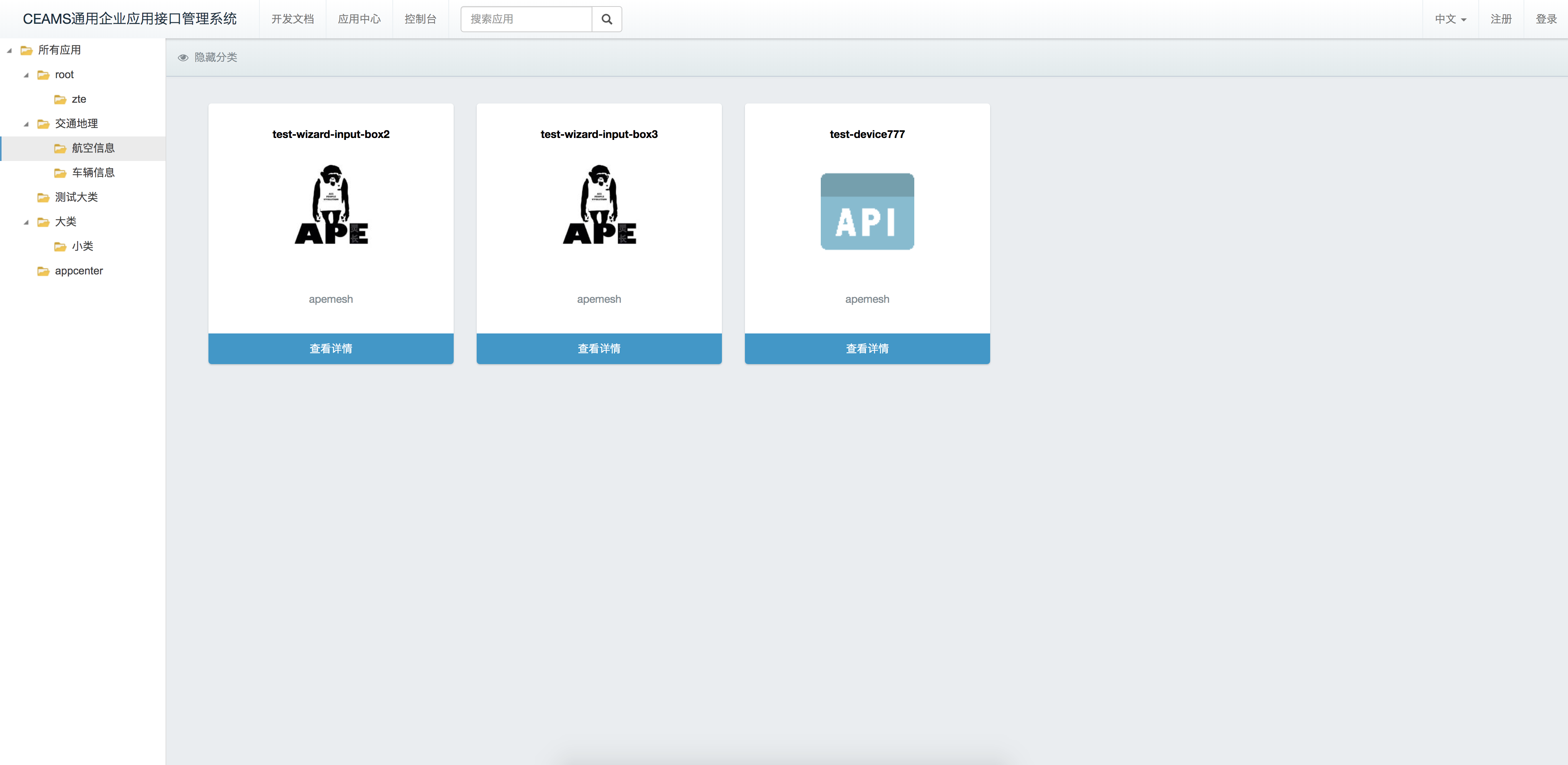The height and width of the screenshot is (765, 1568).
Task: Click the 隐藏分类 label
Action: [216, 57]
